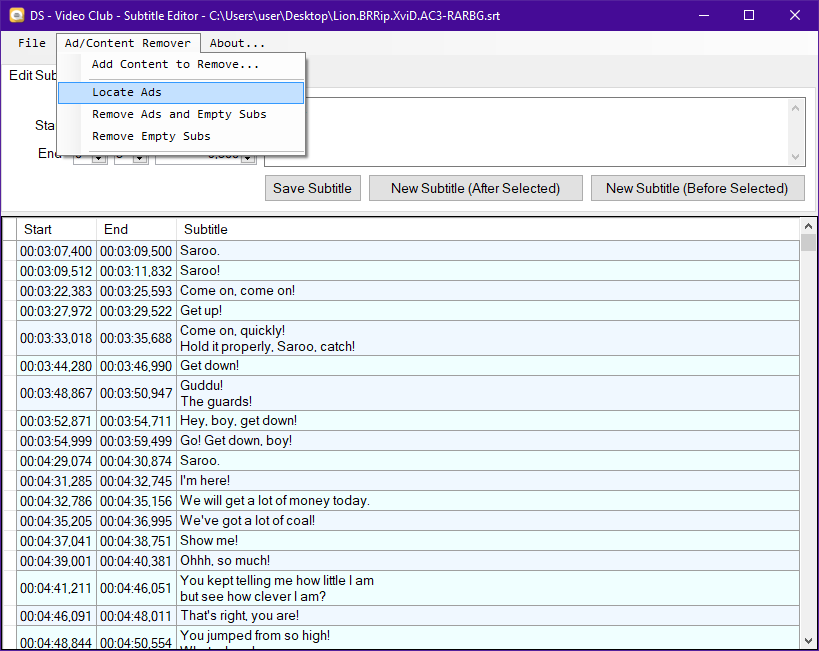Select end time 00:03:59,499

(136, 441)
